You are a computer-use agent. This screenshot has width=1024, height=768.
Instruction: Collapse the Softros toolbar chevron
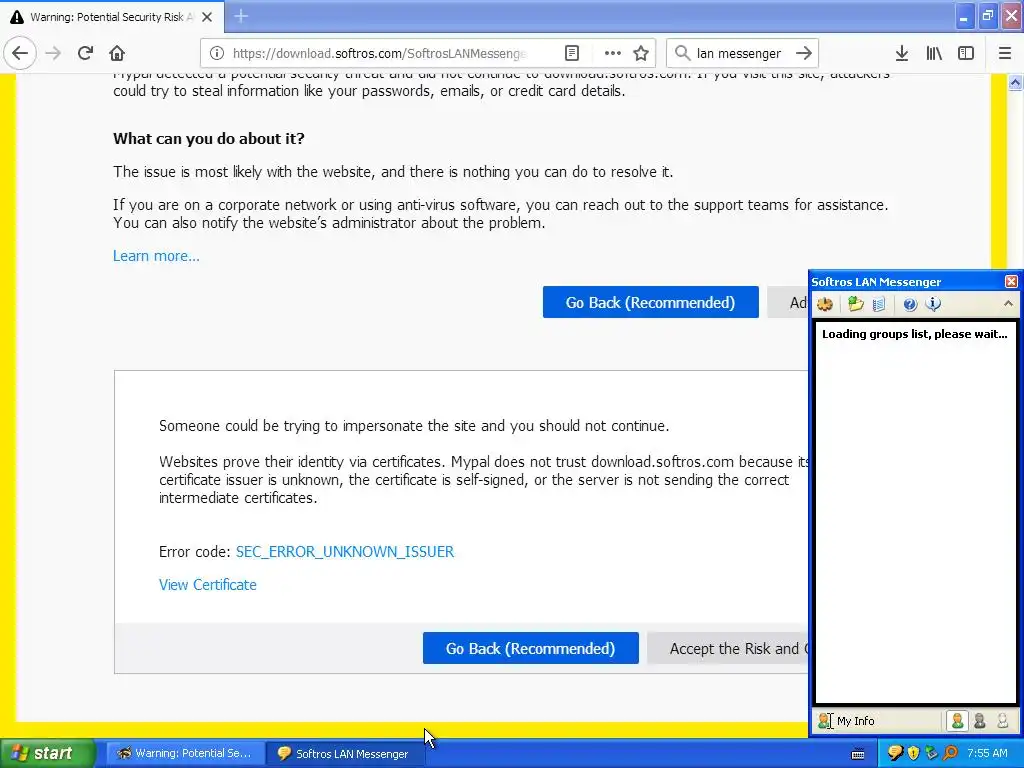click(x=1008, y=304)
